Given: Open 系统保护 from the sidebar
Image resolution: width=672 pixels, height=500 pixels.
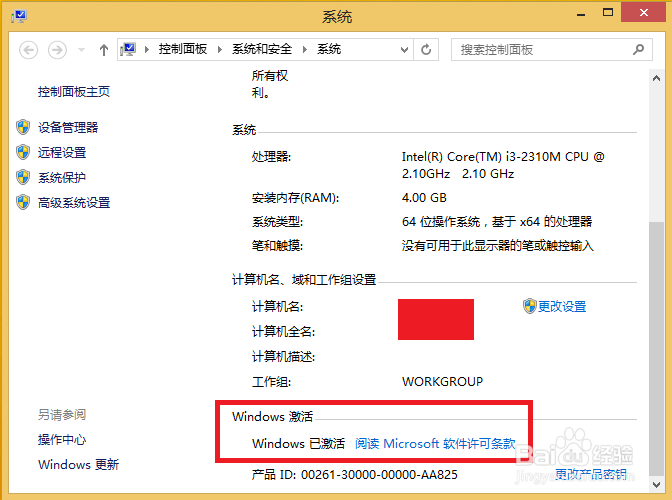Looking at the screenshot, I should coord(62,177).
